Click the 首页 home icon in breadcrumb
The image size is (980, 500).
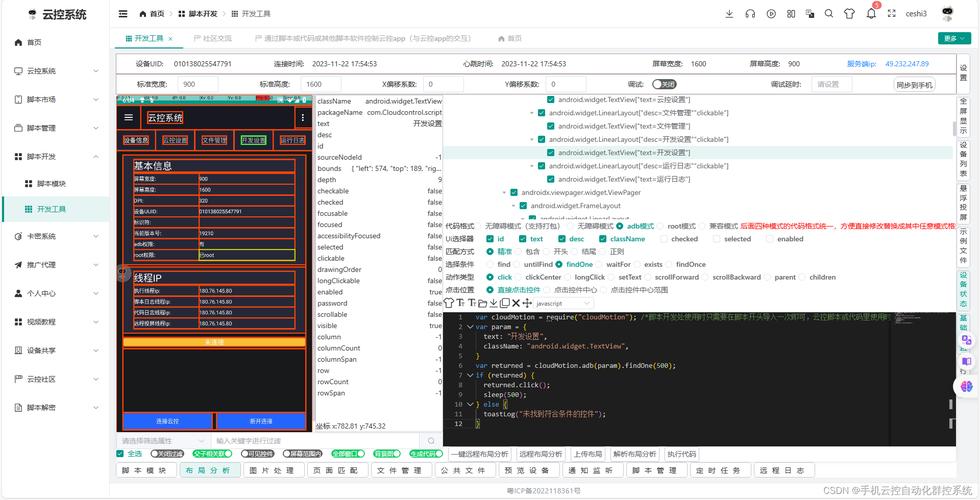pos(143,14)
